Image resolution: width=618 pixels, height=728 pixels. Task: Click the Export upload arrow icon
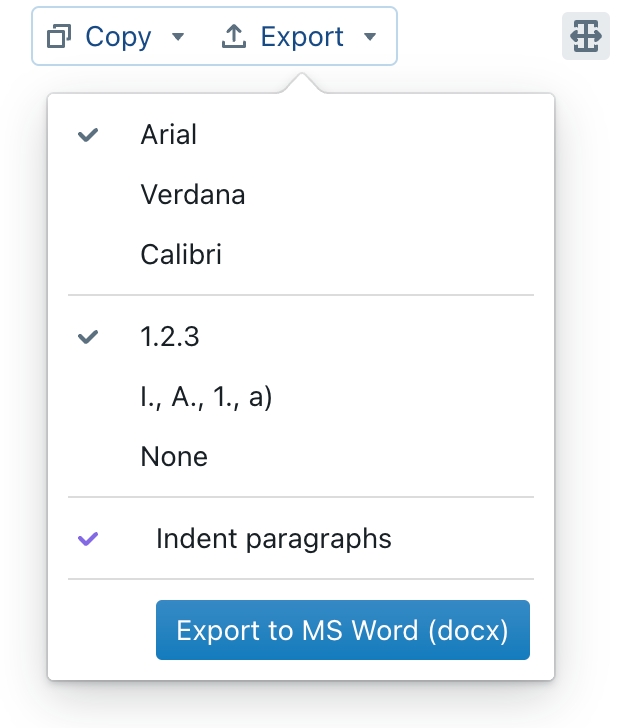[234, 36]
